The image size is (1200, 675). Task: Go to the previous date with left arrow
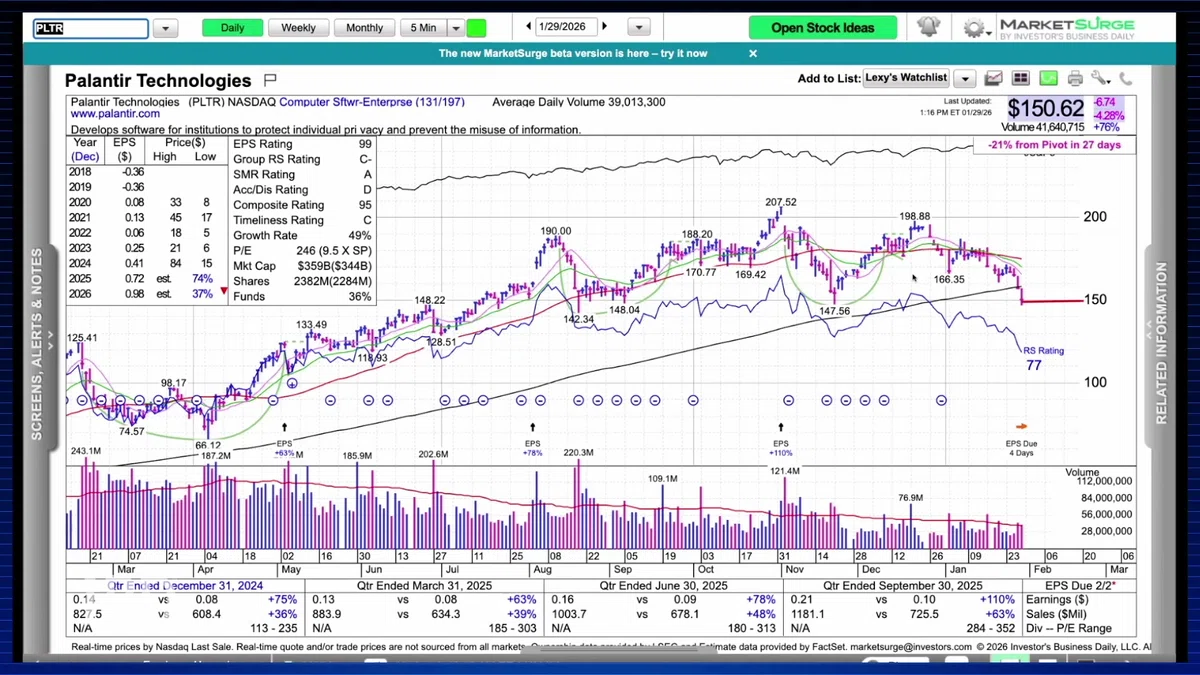[529, 27]
